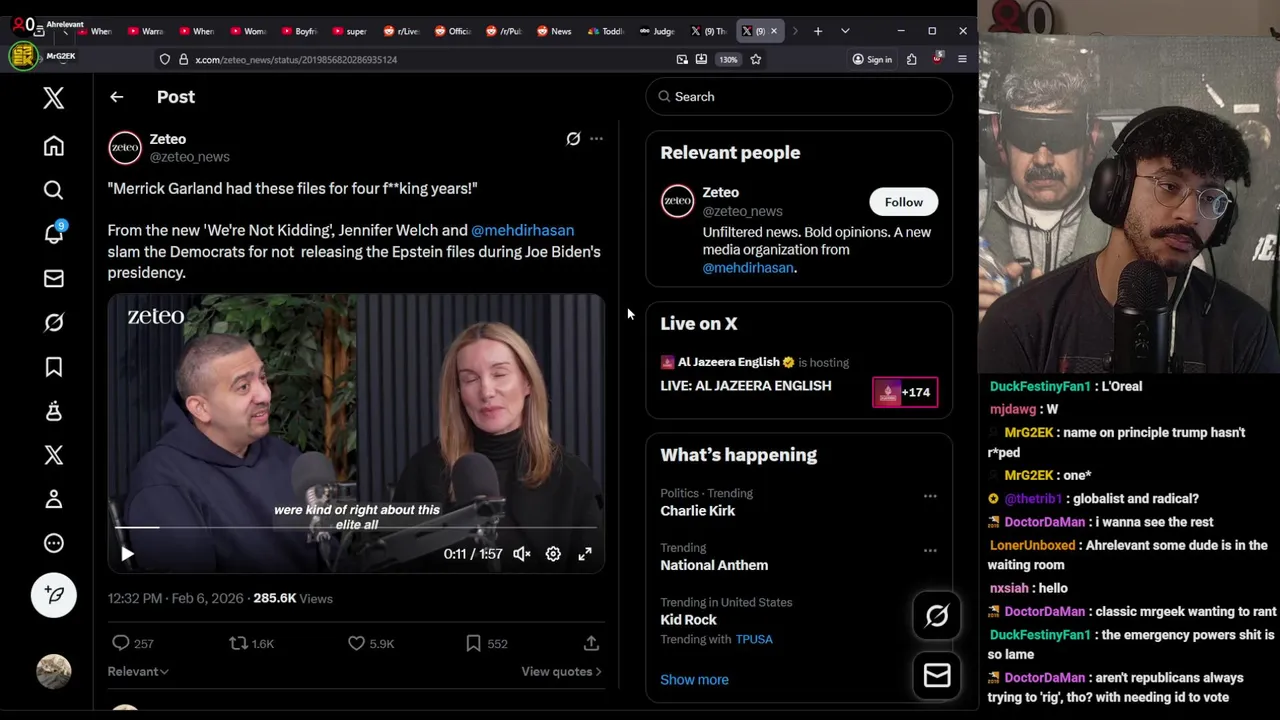
Task: Open Premium X icon in sidebar
Action: point(54,455)
